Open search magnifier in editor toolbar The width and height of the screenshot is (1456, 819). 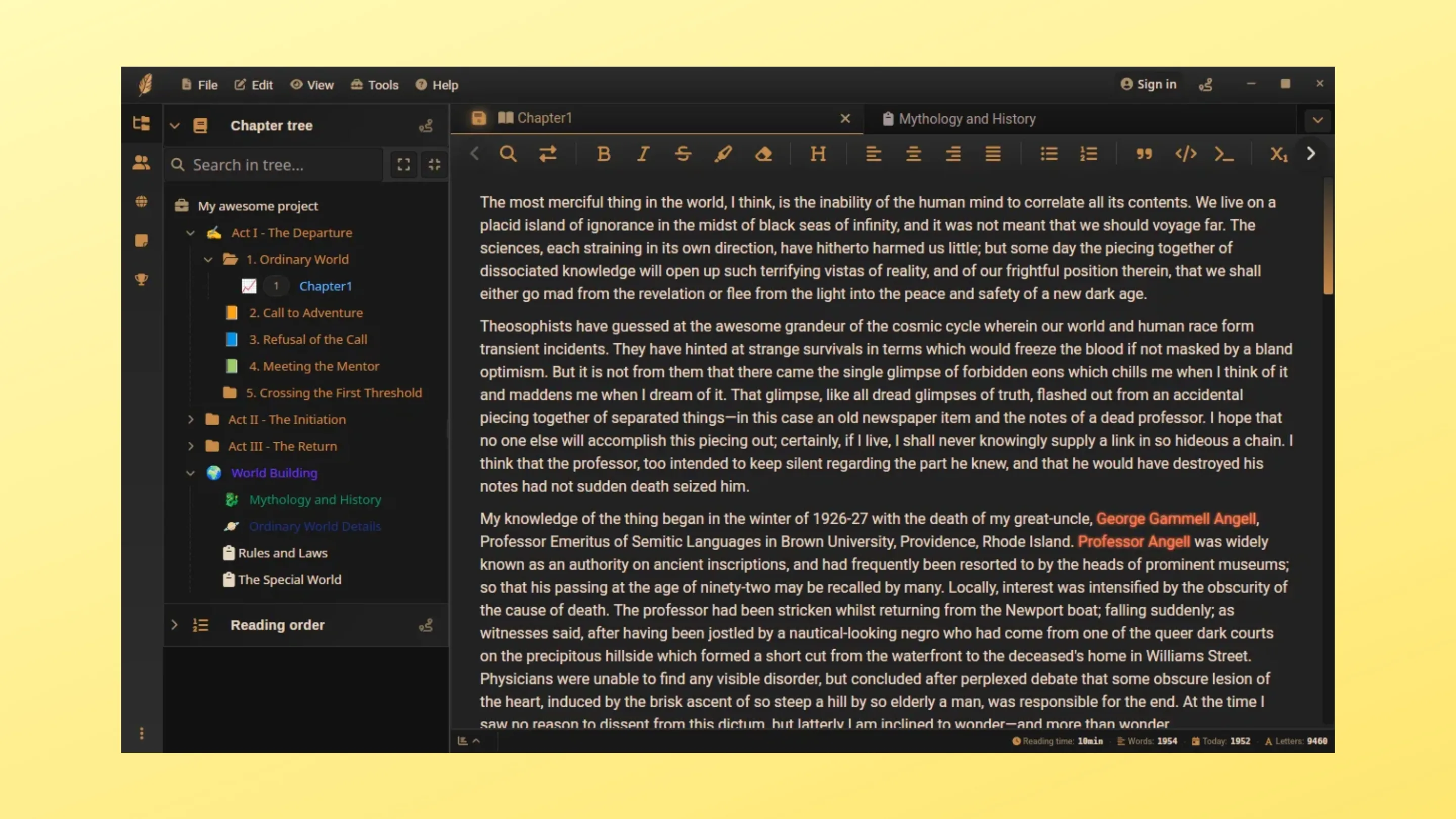[508, 154]
